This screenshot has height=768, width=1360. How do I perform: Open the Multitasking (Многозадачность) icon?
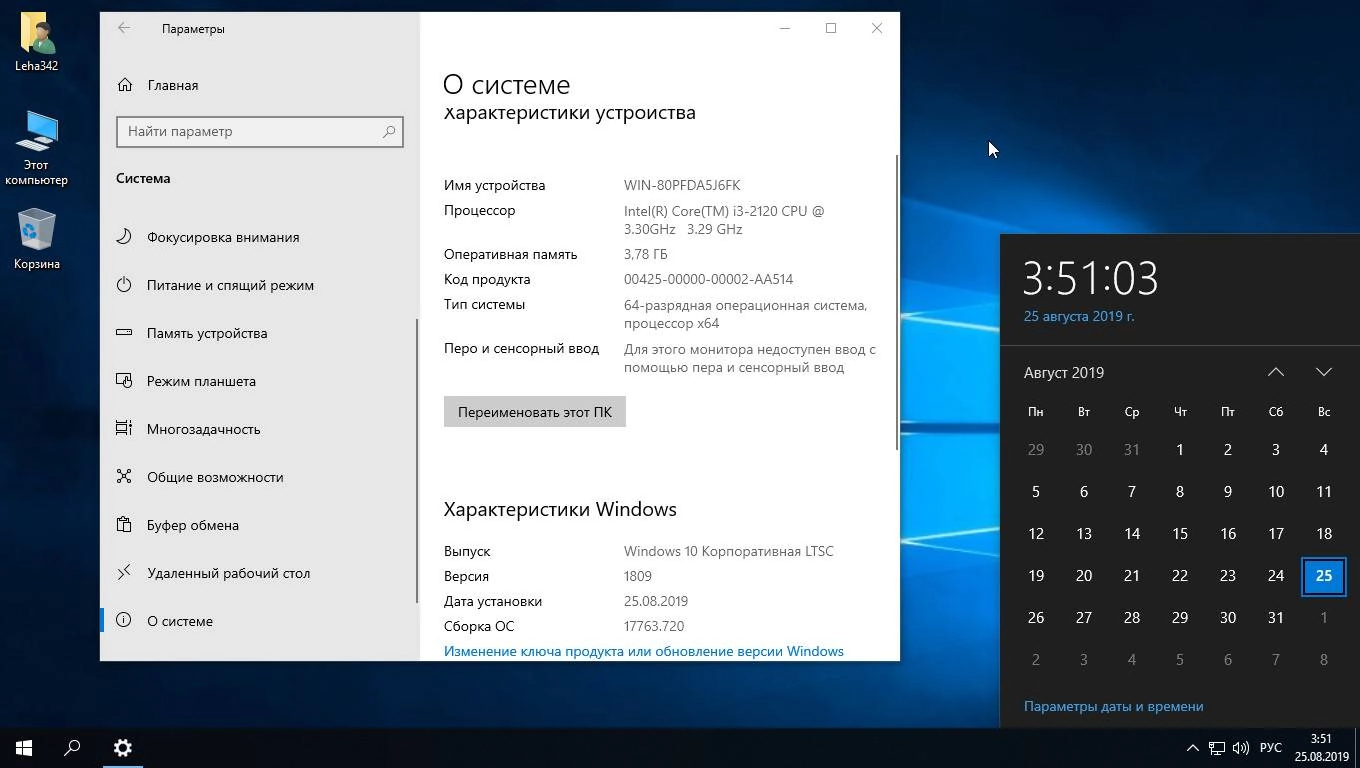click(x=124, y=429)
